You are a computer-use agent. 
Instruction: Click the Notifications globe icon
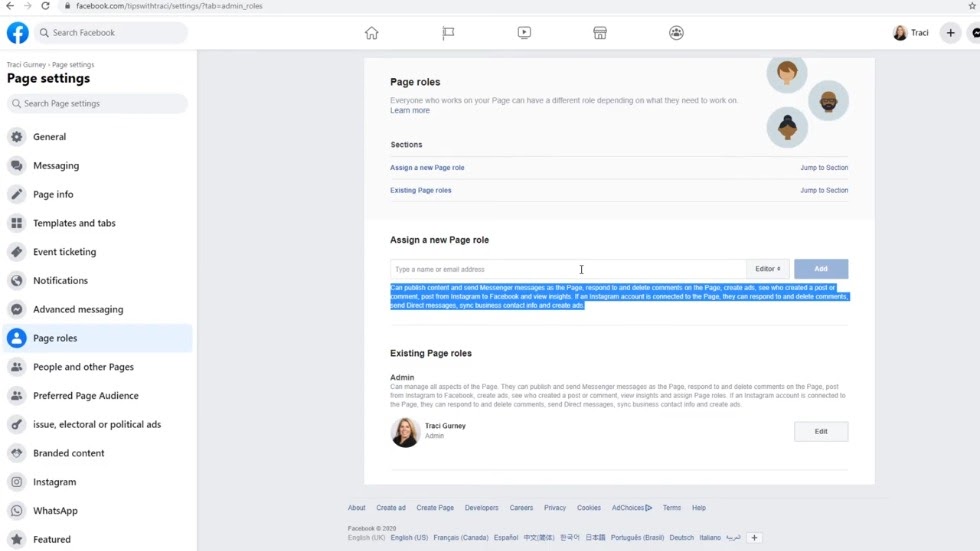17,280
